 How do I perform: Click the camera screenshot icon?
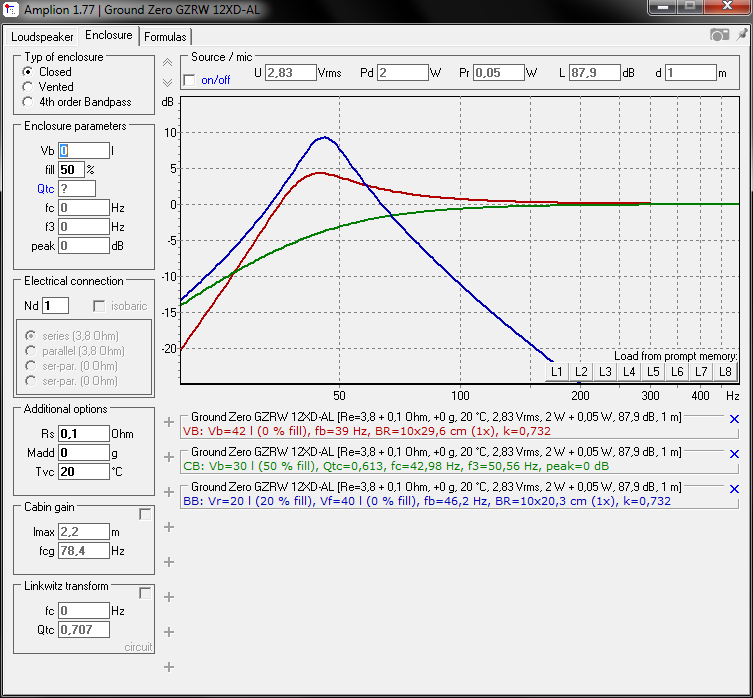point(719,35)
